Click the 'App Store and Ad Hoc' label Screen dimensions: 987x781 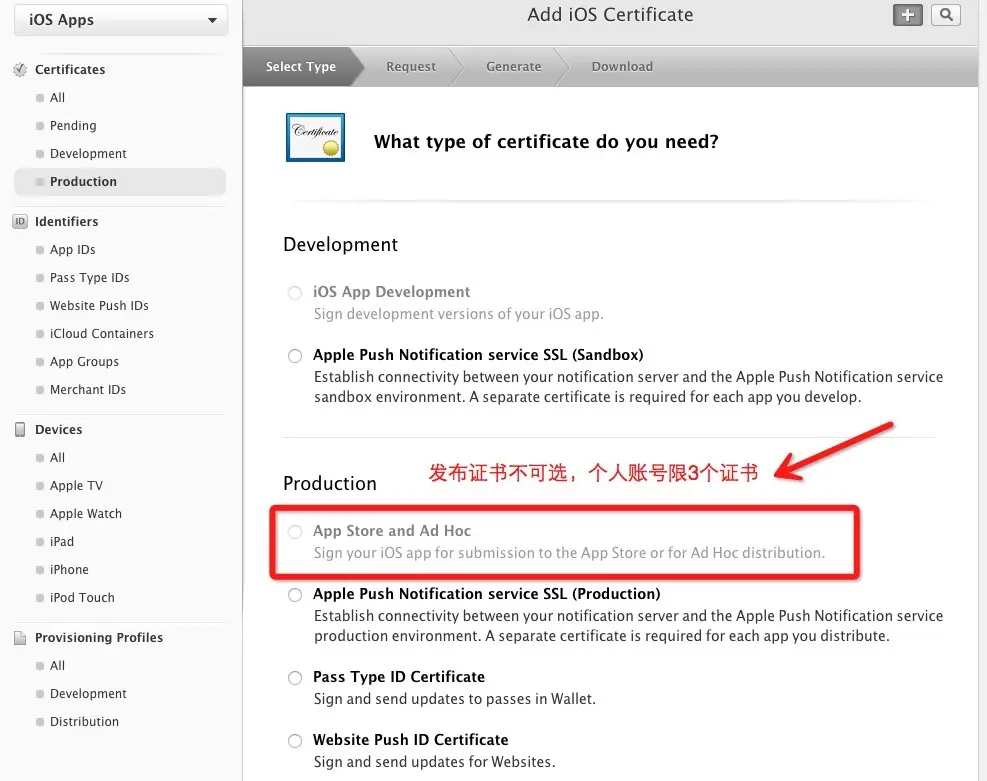pos(392,531)
